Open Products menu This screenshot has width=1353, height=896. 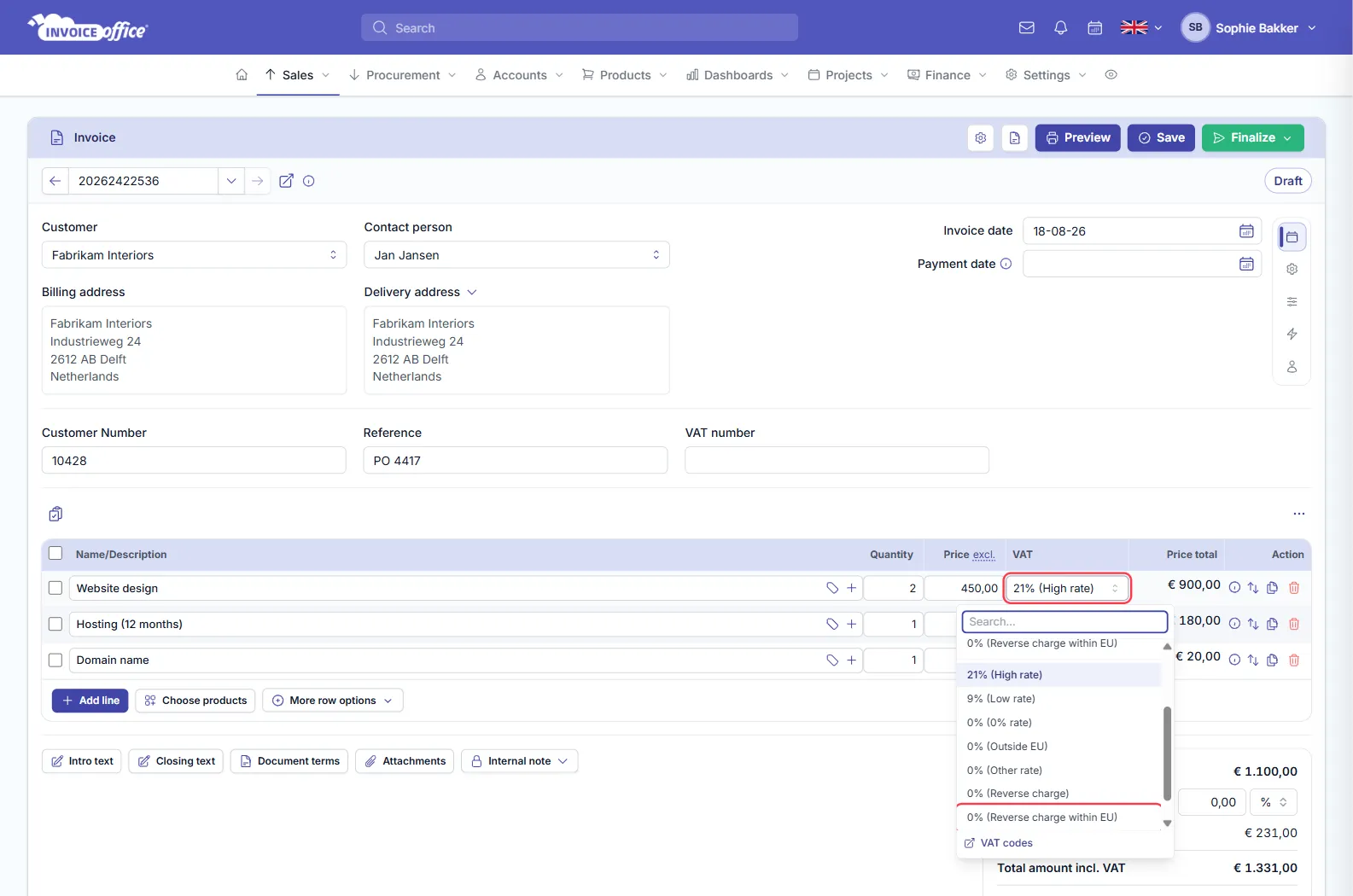click(624, 75)
